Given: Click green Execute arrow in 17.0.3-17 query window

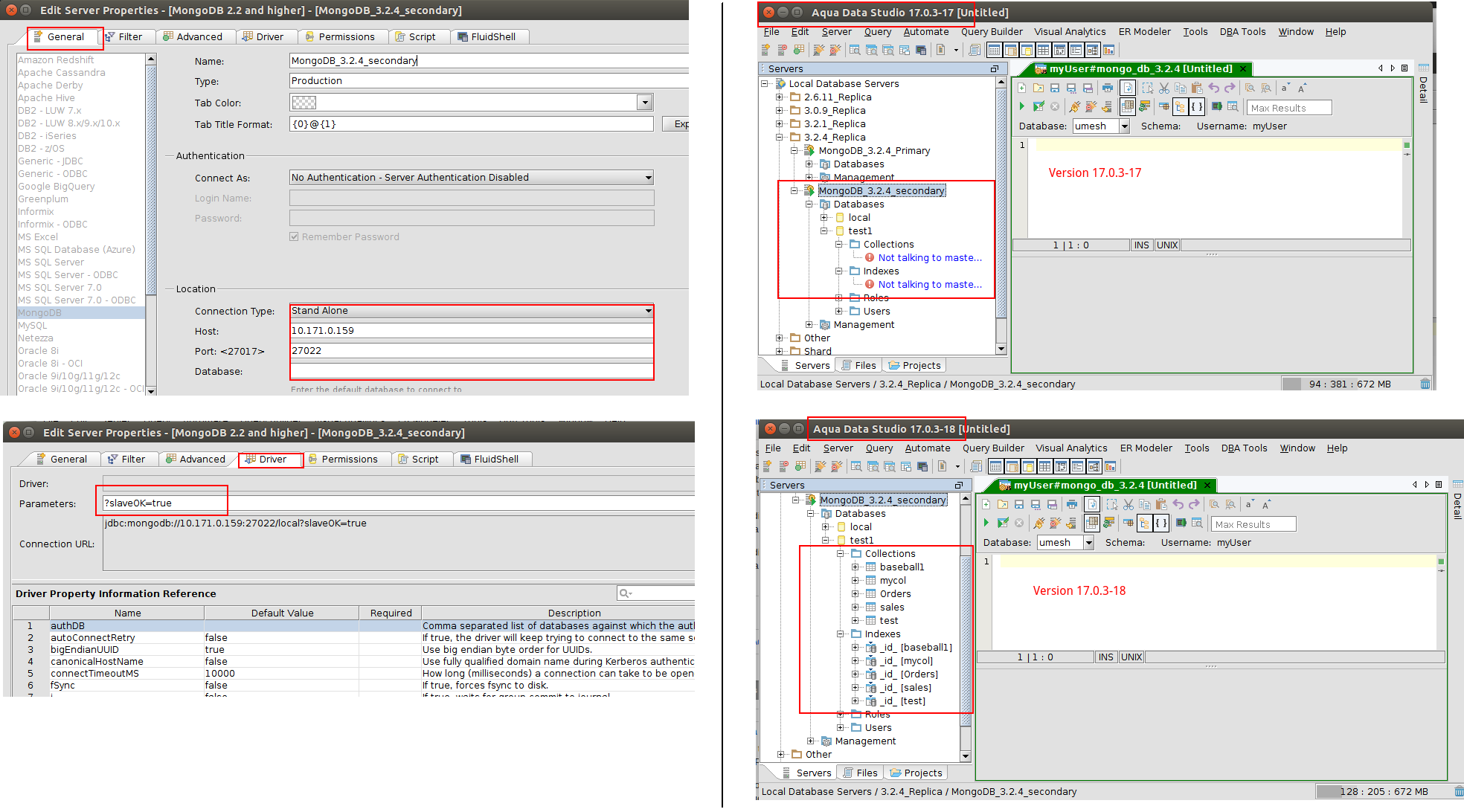Looking at the screenshot, I should [1022, 107].
